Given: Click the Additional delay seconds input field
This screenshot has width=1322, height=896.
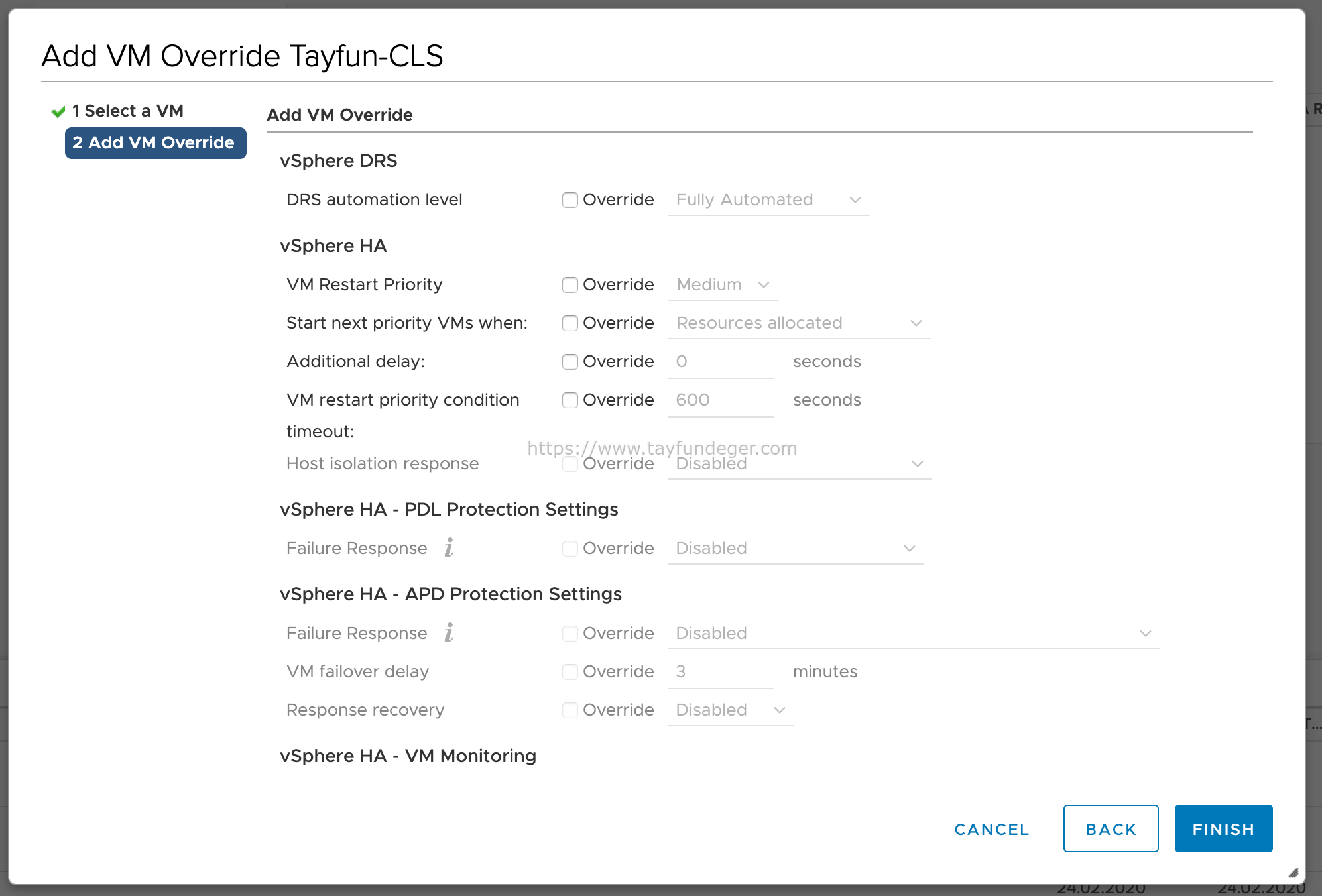Looking at the screenshot, I should pos(721,362).
